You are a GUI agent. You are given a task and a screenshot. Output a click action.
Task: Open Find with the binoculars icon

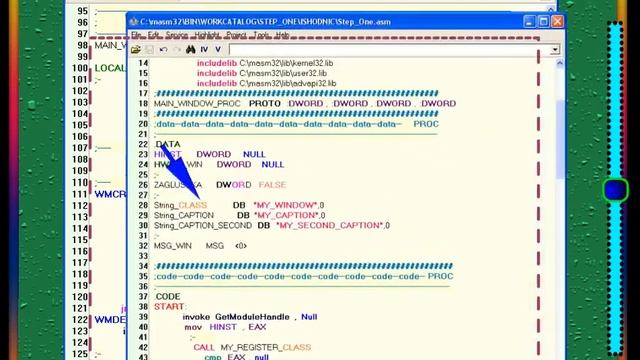(191, 50)
